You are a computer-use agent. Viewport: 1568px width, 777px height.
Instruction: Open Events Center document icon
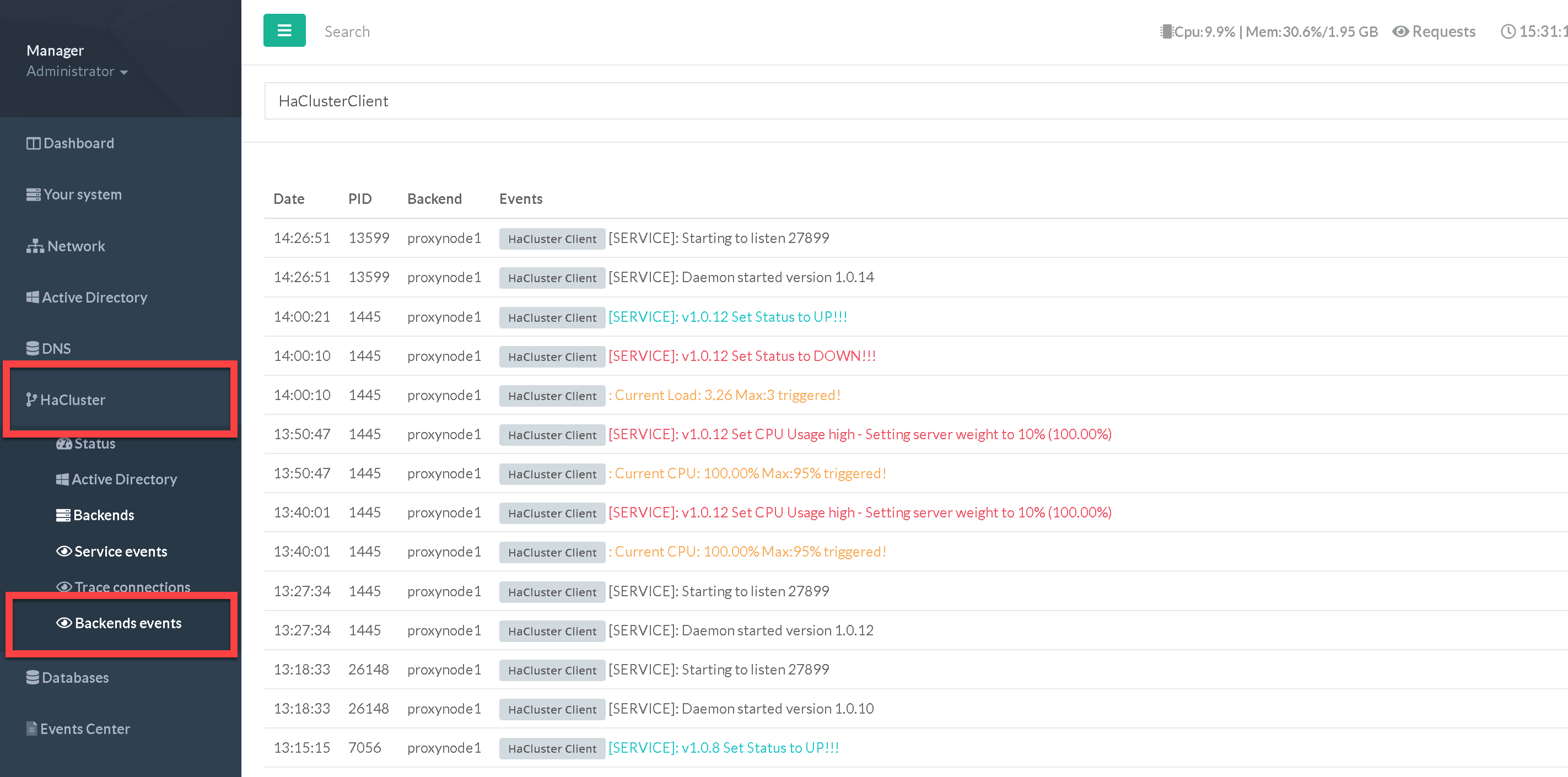[31, 729]
